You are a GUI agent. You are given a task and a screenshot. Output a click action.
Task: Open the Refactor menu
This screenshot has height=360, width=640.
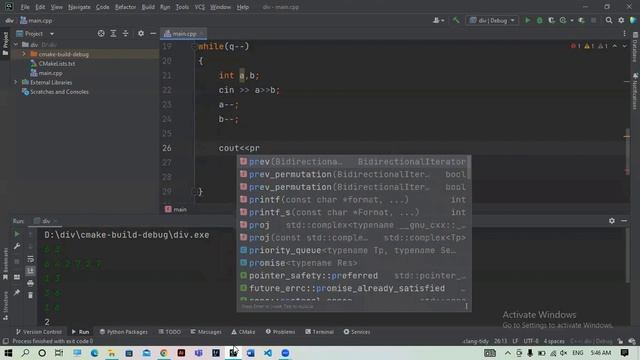click(125, 7)
